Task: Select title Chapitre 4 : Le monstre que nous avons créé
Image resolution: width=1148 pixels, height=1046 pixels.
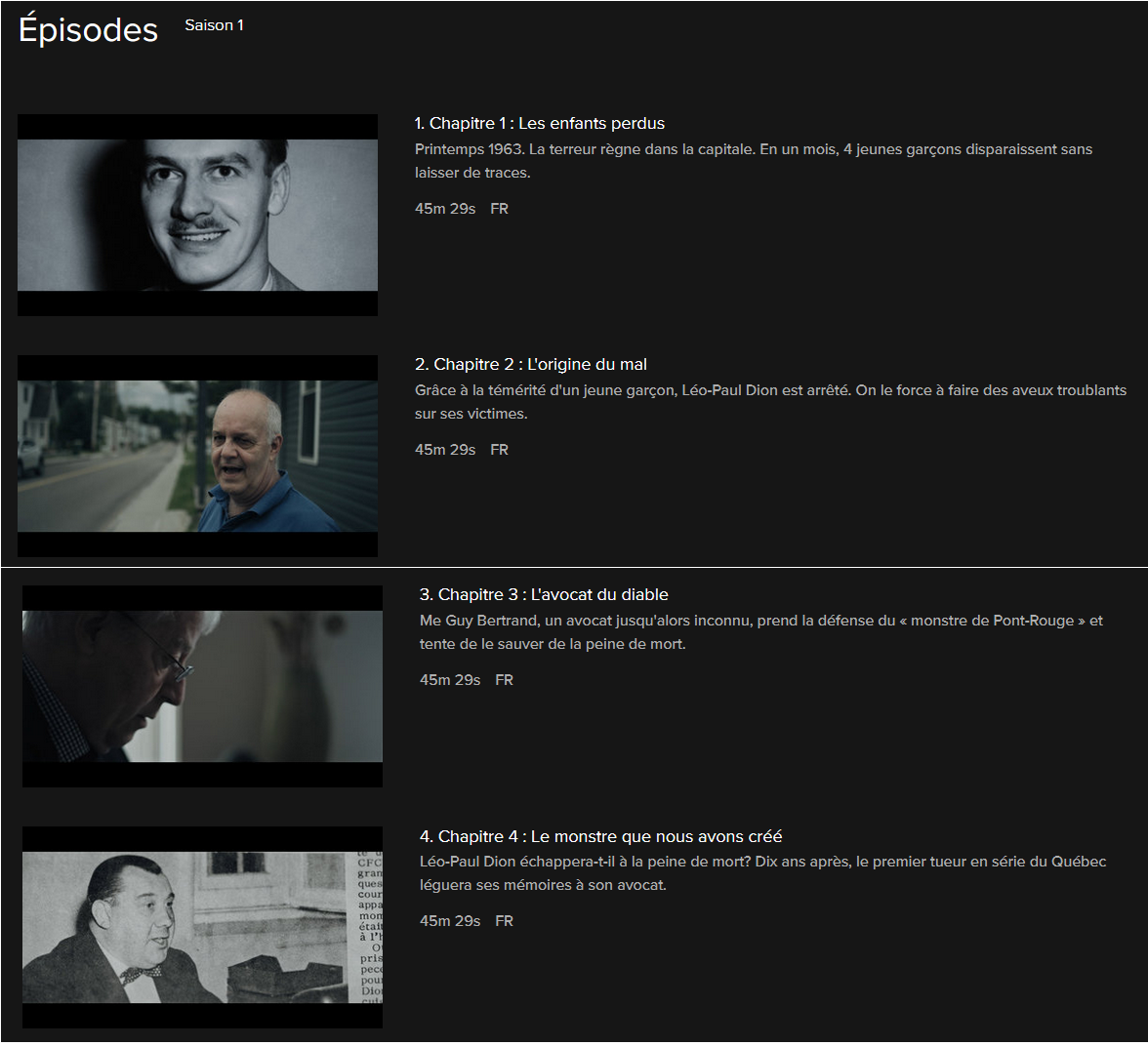Action: coord(601,836)
